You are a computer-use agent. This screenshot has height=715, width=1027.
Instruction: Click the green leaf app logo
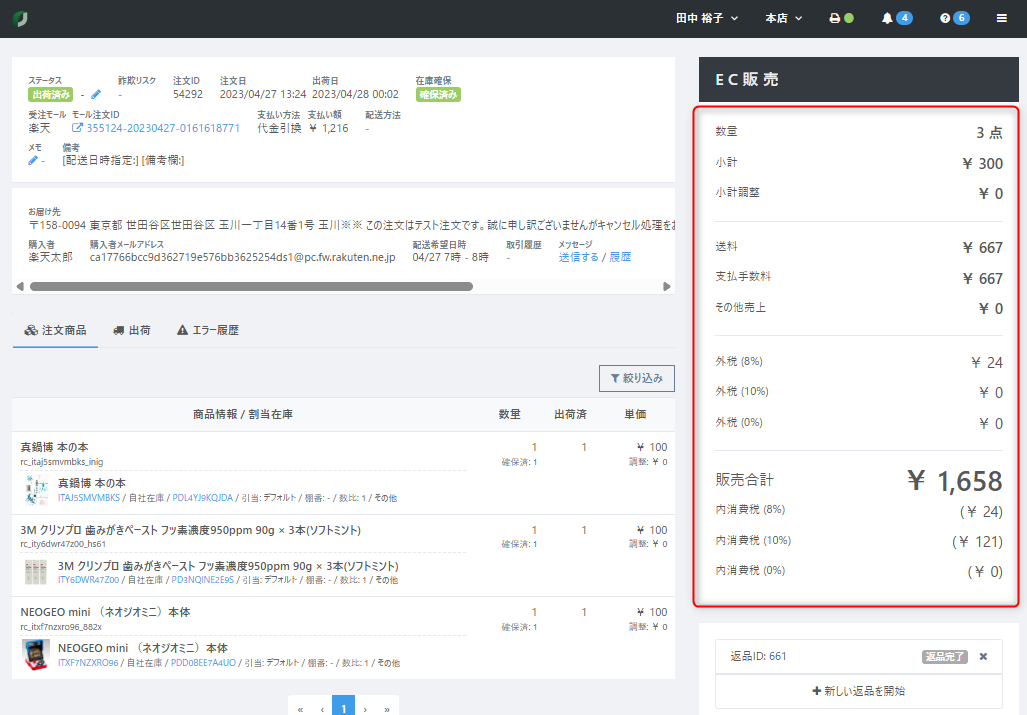[x=21, y=19]
